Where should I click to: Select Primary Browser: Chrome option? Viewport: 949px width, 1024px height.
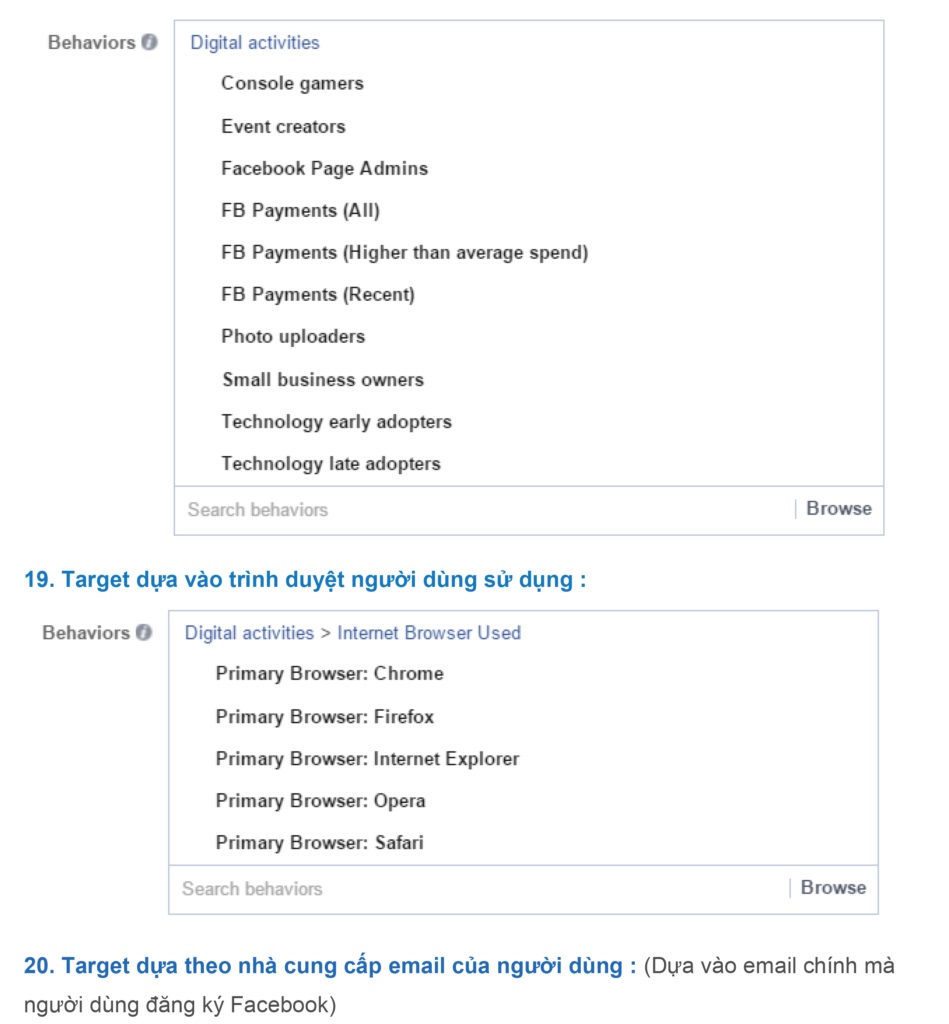329,674
